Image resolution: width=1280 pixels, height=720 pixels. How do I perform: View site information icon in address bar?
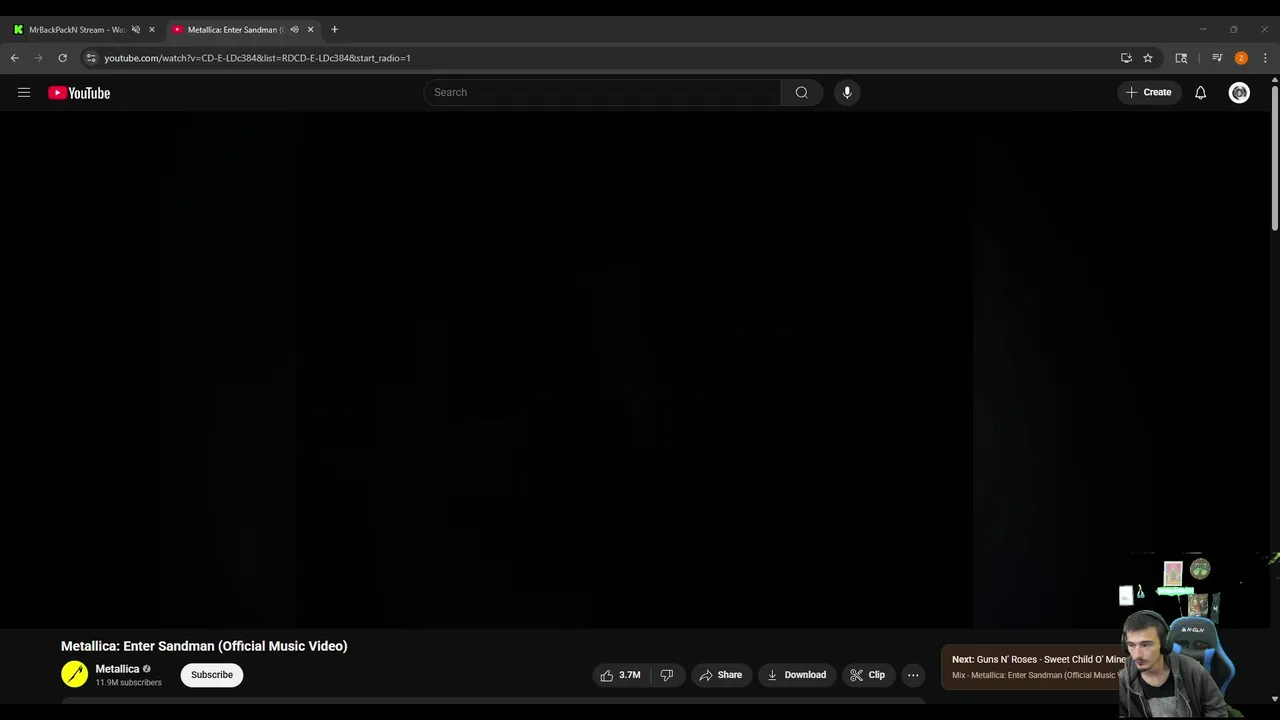pyautogui.click(x=91, y=58)
